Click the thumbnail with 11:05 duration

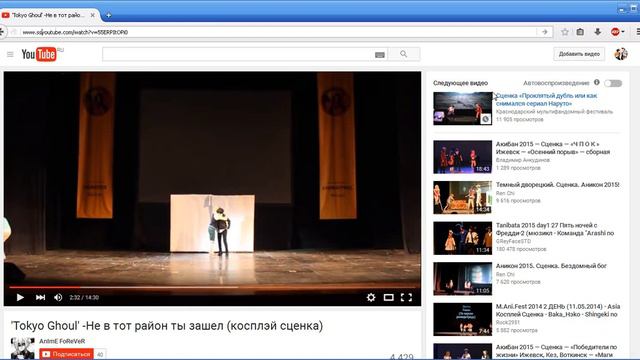tap(462, 278)
